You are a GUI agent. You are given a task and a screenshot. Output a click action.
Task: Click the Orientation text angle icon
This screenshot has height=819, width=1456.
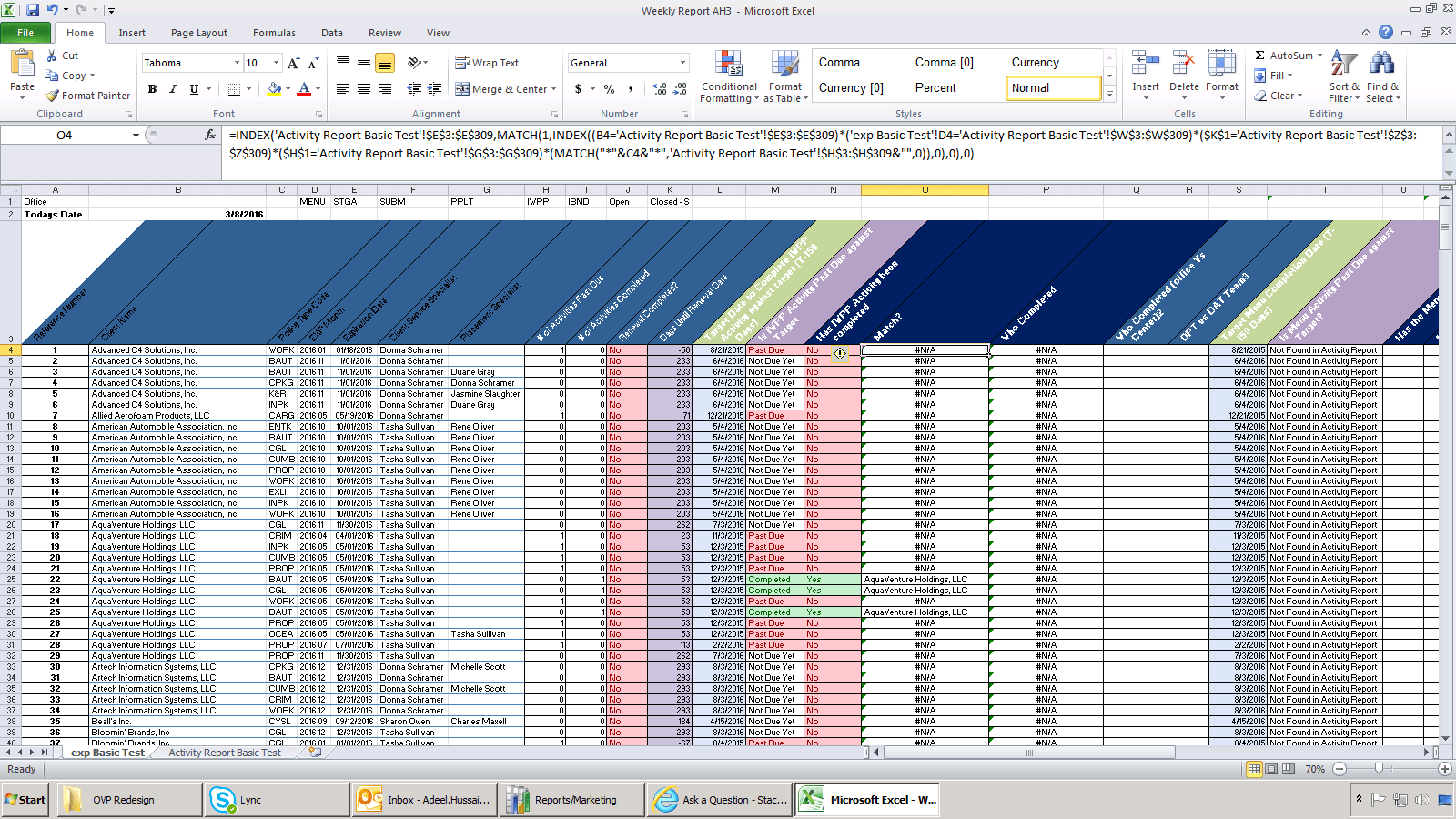(x=414, y=63)
